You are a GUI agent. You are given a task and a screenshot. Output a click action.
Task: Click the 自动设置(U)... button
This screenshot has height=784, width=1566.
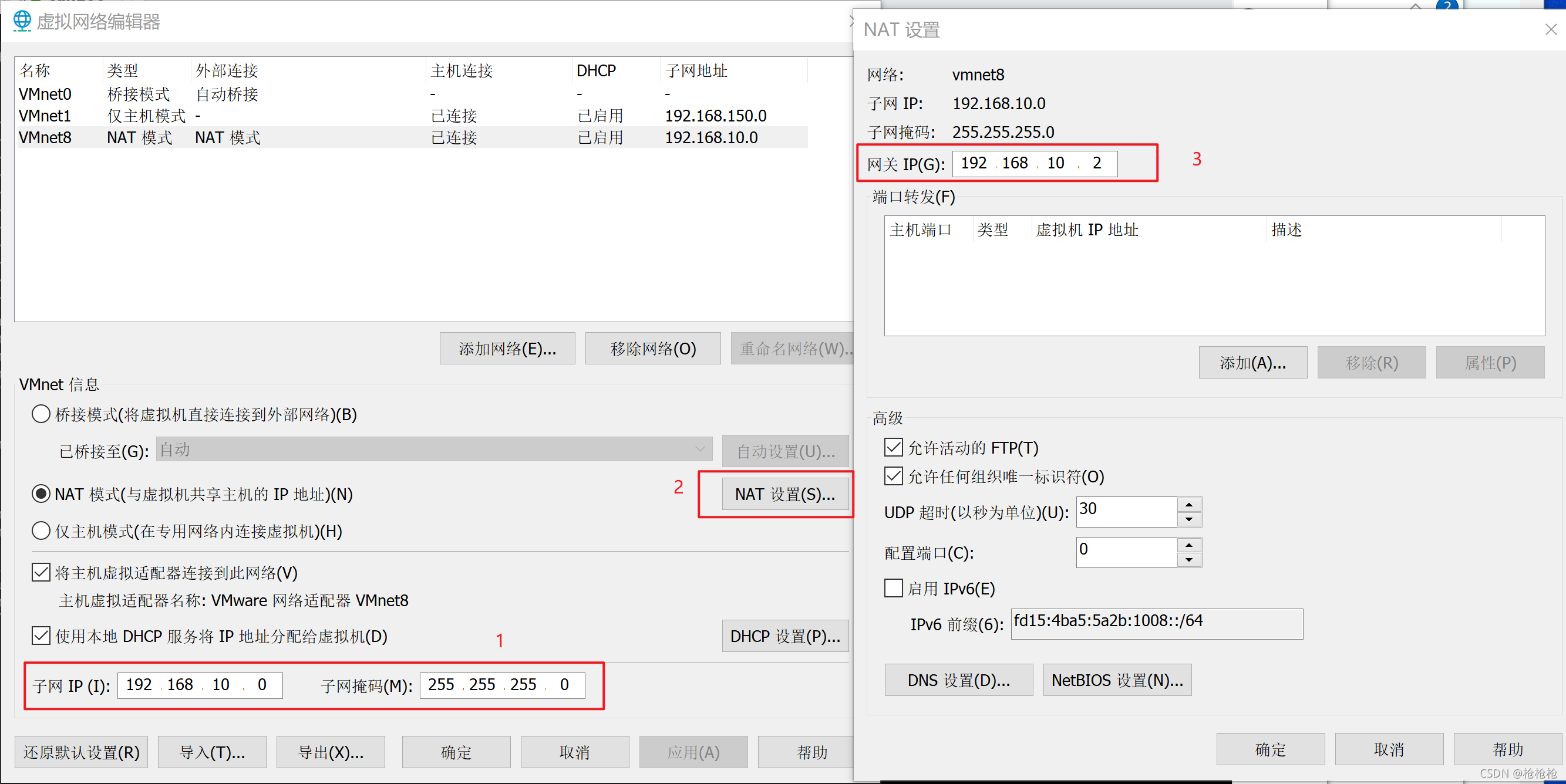[786, 451]
